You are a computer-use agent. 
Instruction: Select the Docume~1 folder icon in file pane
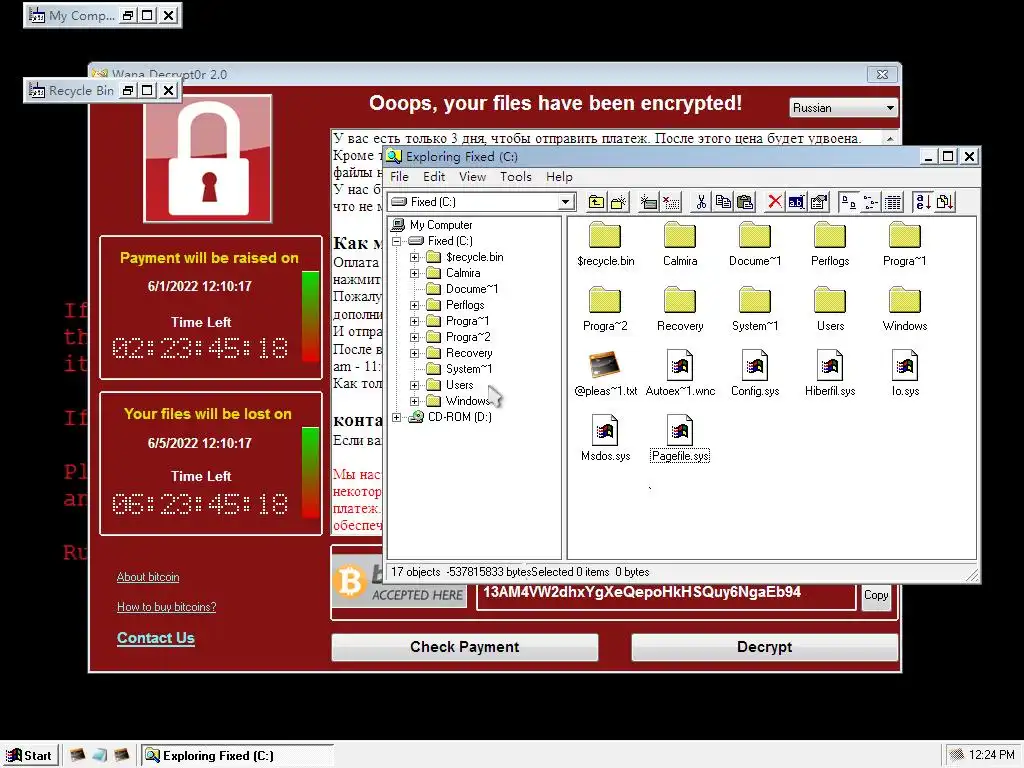[755, 236]
